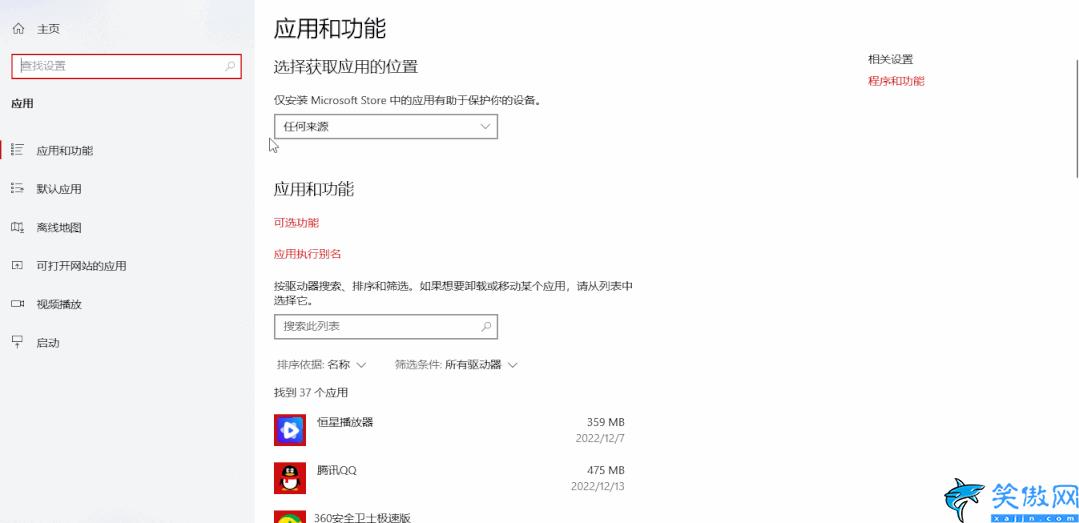Click the 475 MB size value
The image size is (1079, 523).
tap(606, 471)
